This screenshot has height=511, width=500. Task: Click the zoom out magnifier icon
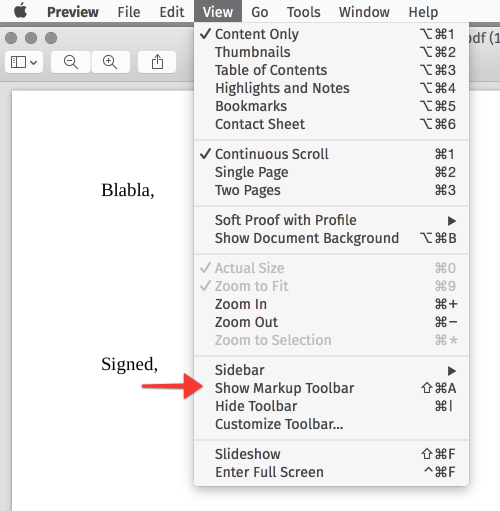(x=70, y=62)
